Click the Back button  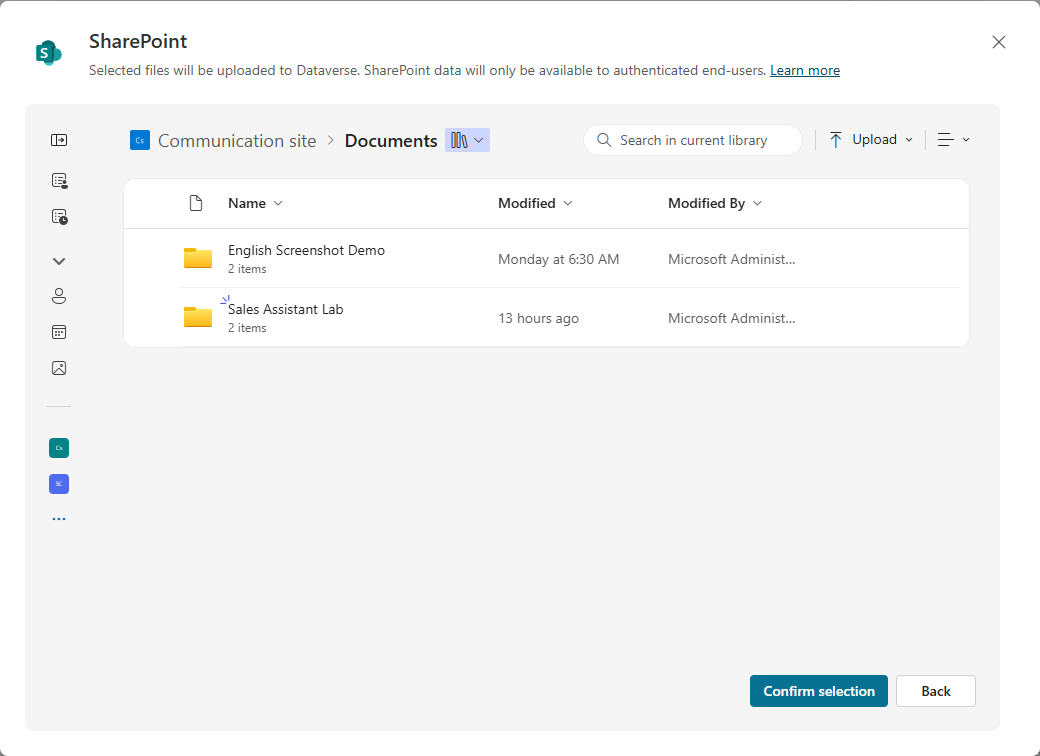[935, 691]
